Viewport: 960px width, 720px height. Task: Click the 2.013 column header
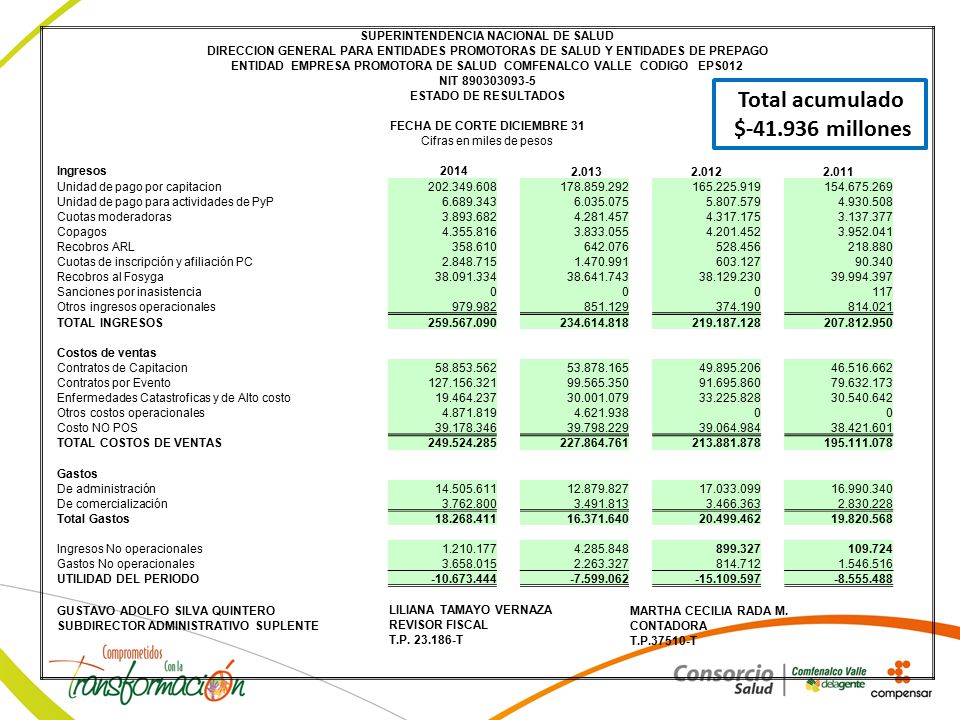586,171
